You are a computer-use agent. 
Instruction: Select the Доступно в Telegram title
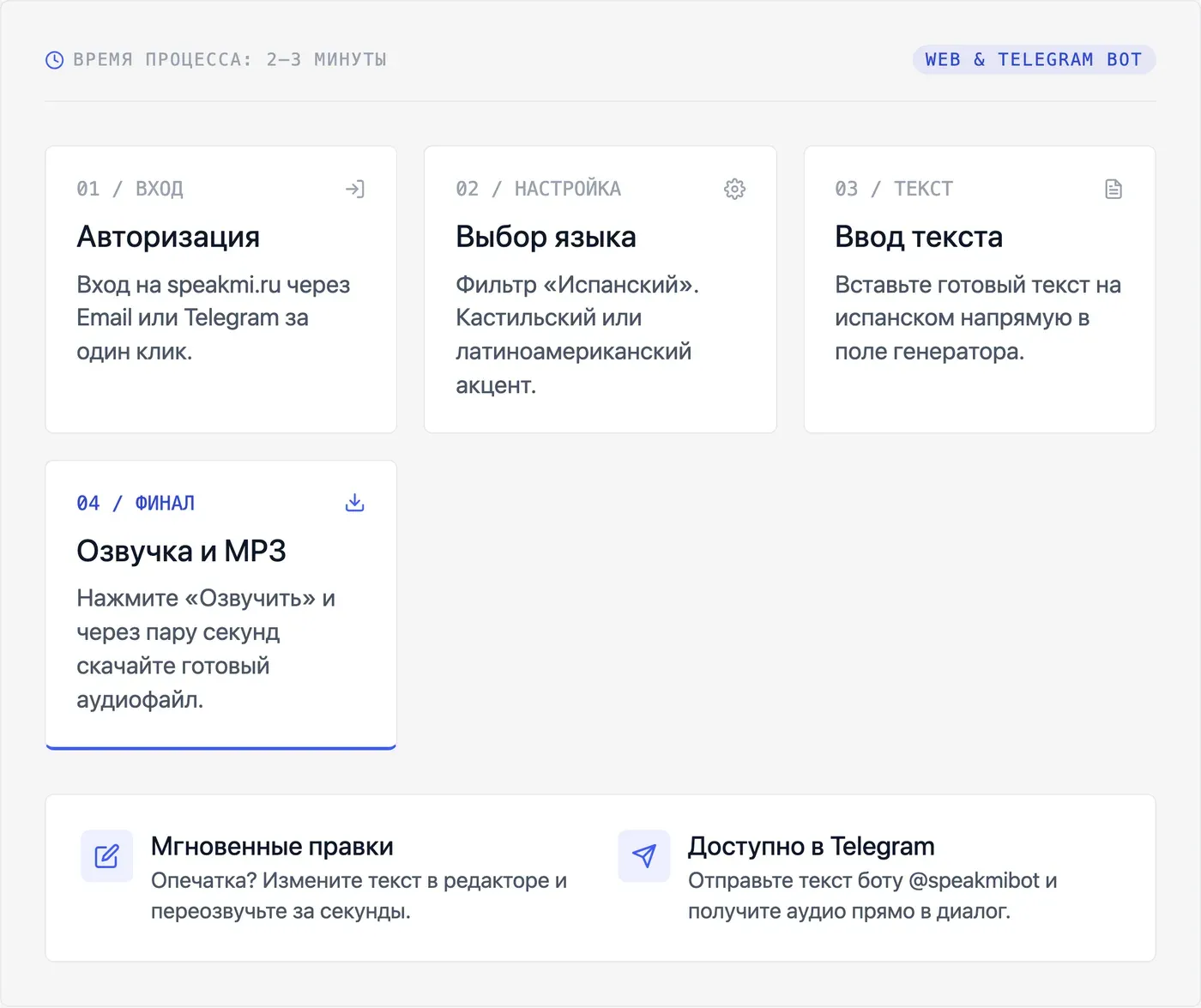point(812,847)
